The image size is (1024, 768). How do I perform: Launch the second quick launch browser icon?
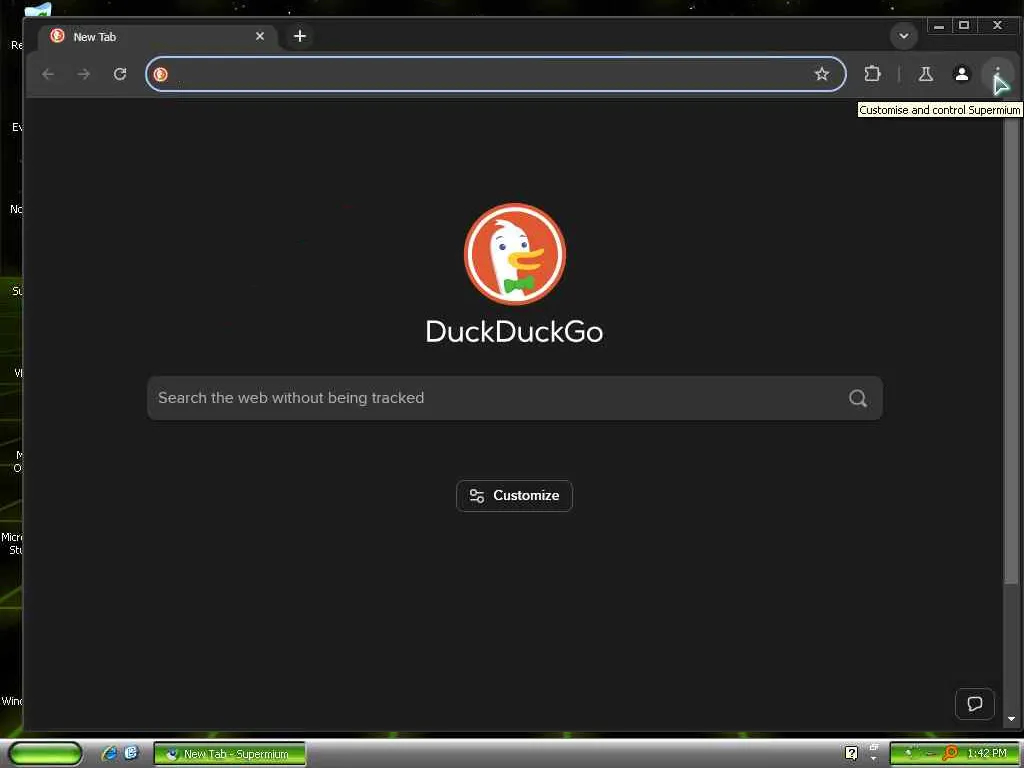131,753
